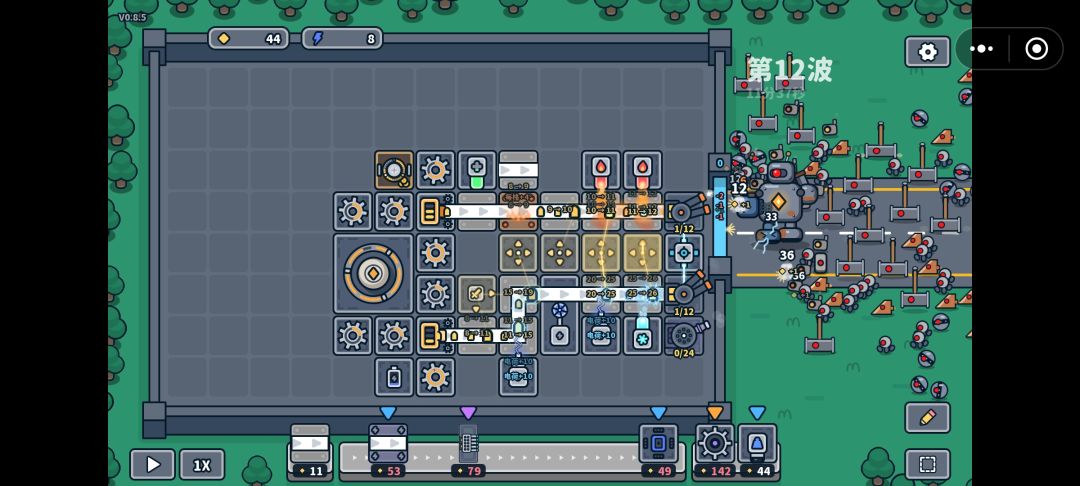Select the second four-arrow splitter tile
This screenshot has width=1080, height=486.
(x=559, y=253)
